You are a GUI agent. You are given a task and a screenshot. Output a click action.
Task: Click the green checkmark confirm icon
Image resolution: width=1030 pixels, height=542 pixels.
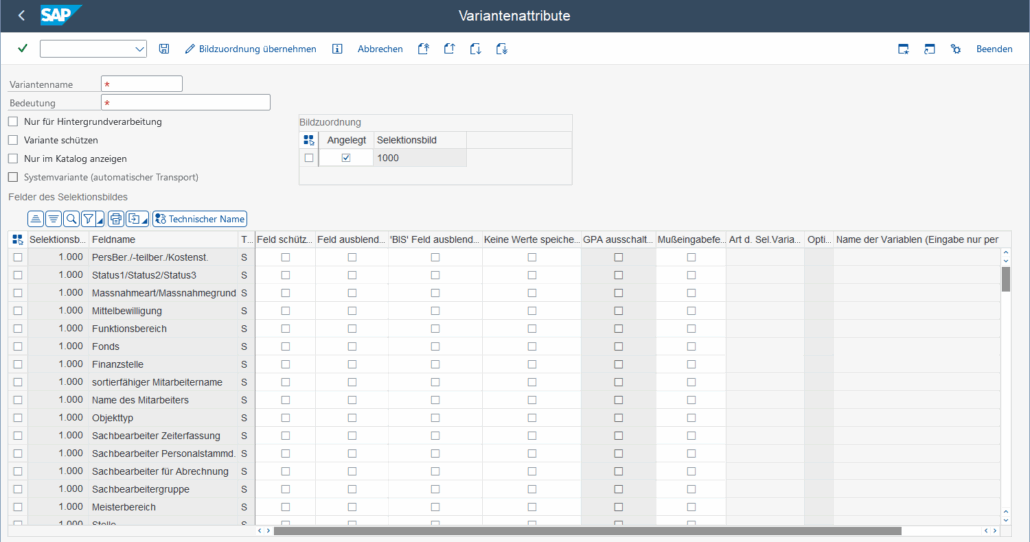click(x=22, y=49)
